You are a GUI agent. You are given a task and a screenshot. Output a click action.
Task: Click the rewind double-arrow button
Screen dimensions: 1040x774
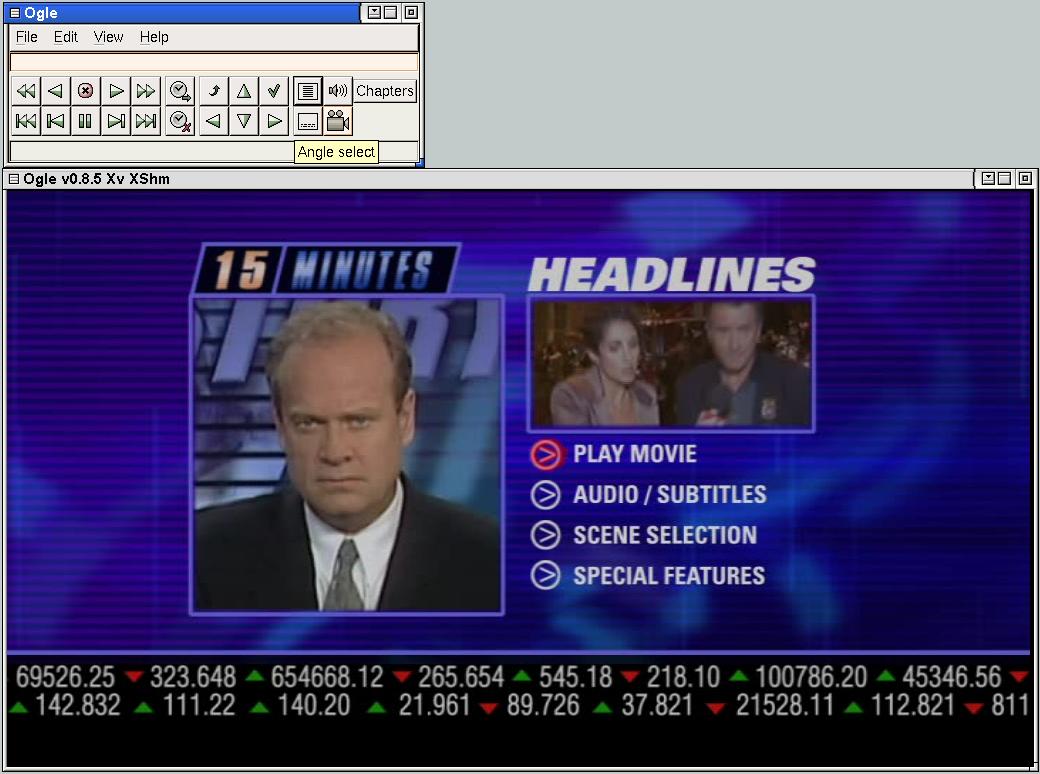(26, 91)
